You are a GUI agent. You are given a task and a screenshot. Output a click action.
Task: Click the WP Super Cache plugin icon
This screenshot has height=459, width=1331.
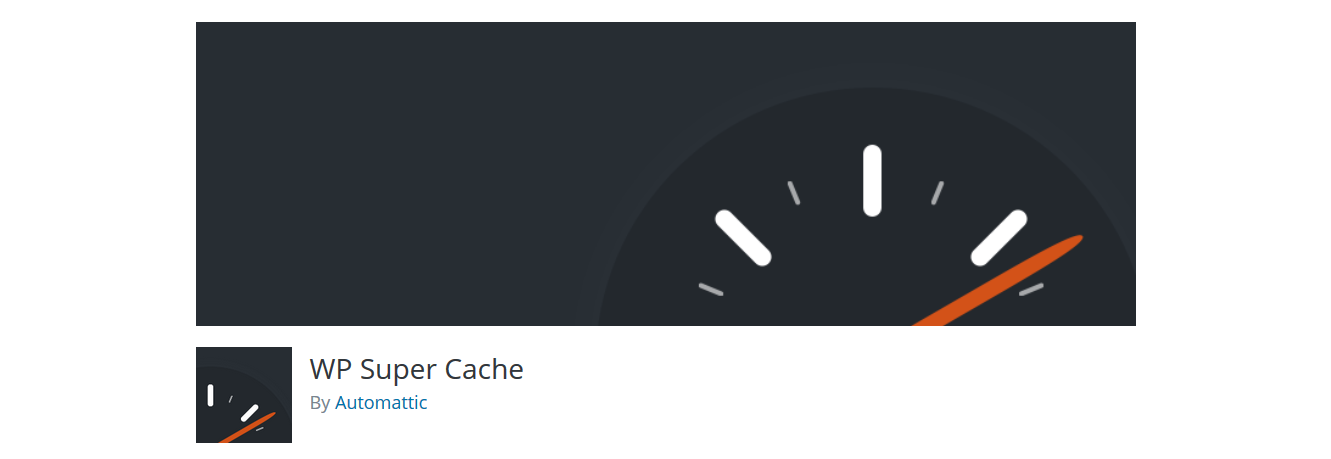[244, 395]
